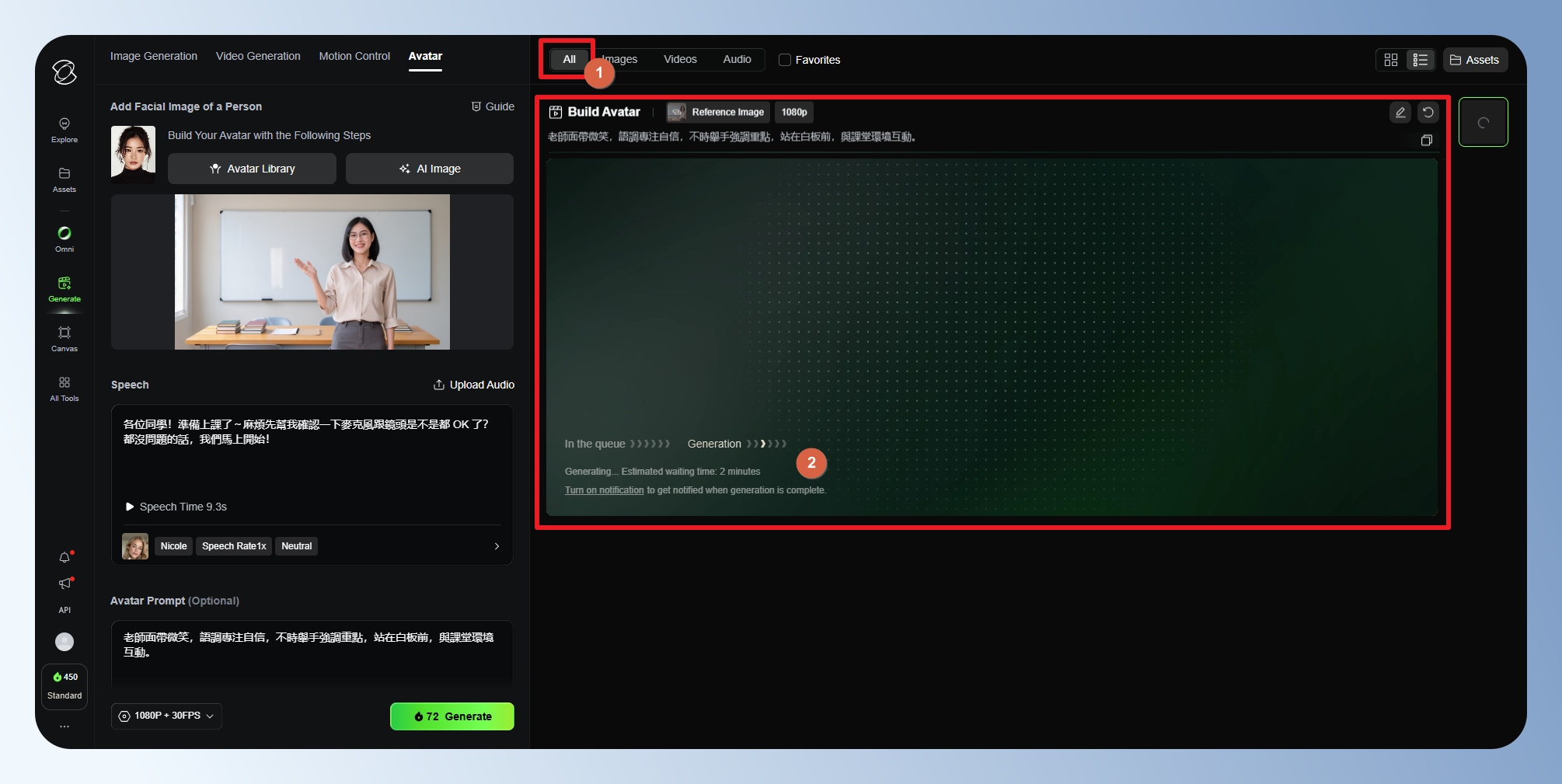The height and width of the screenshot is (784, 1562).
Task: Click the green Generate button
Action: pyautogui.click(x=452, y=716)
